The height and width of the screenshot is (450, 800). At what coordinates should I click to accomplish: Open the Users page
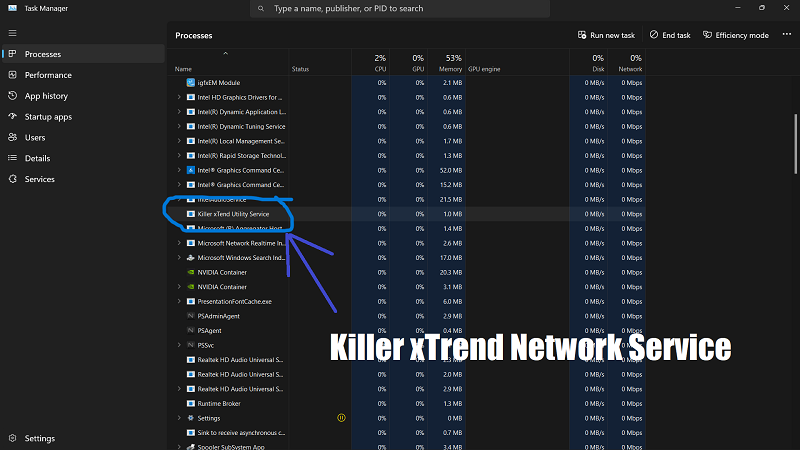84,138
